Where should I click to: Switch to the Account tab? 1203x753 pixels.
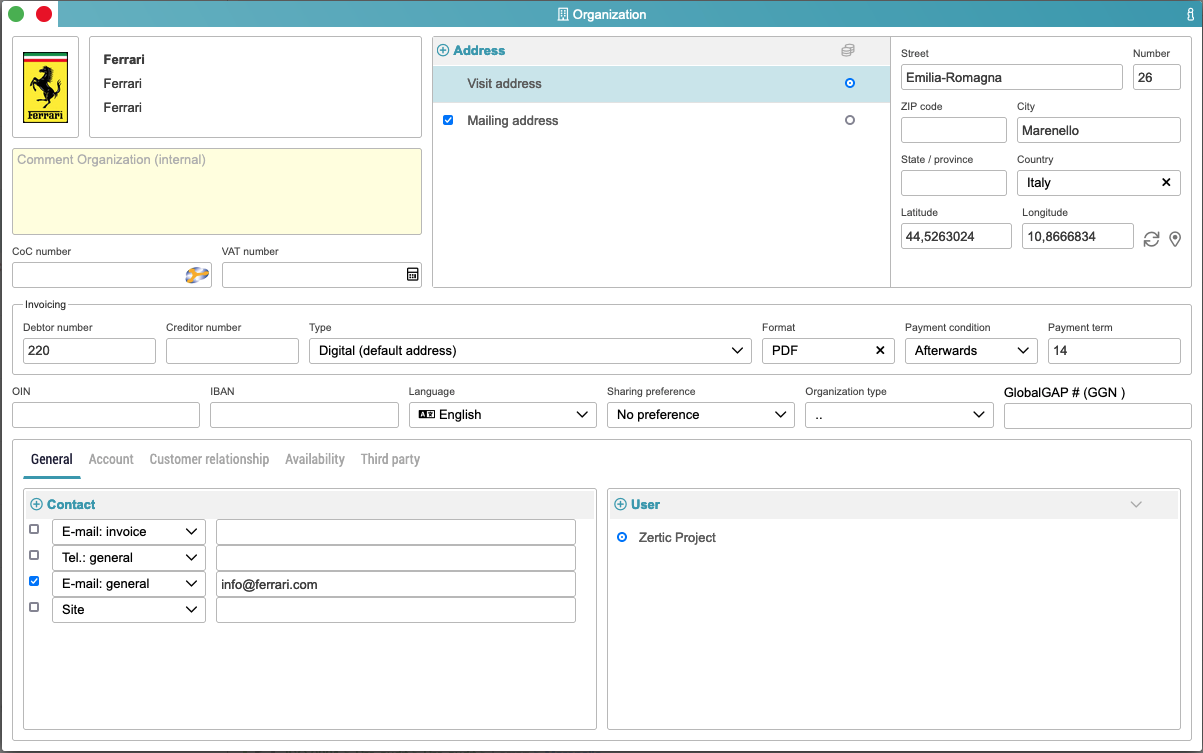[111, 459]
